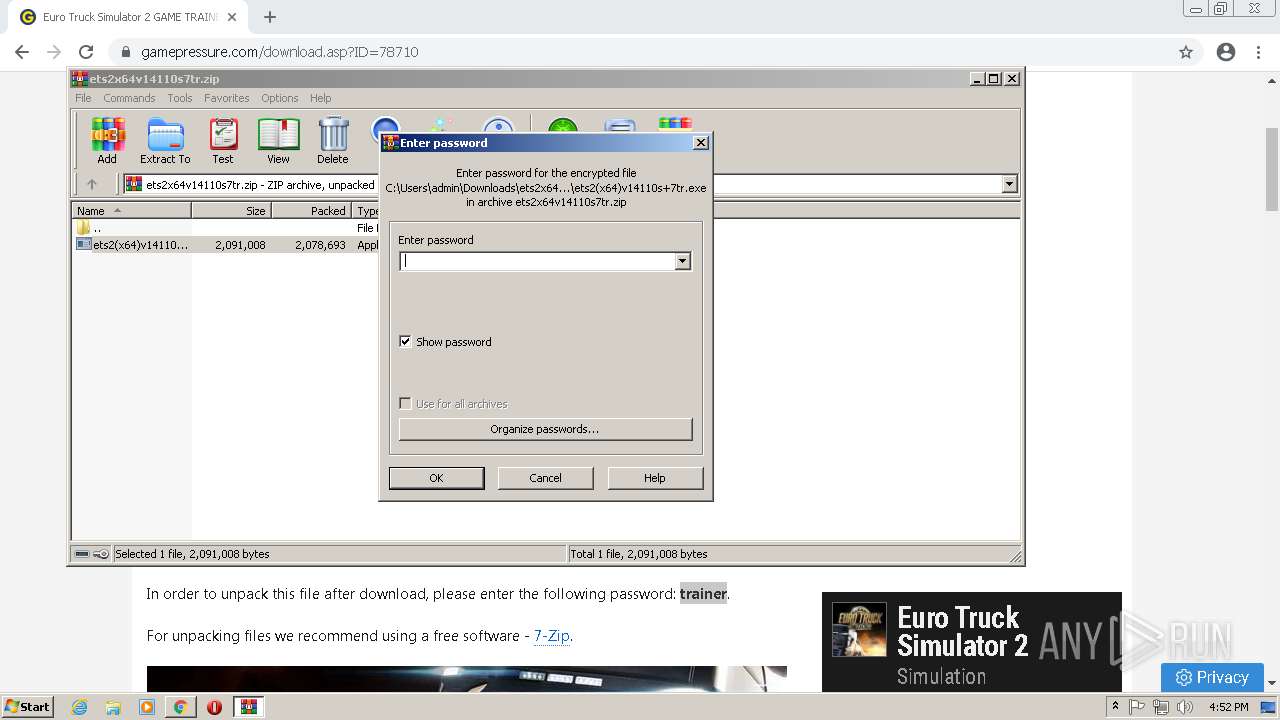Click OK in the Enter password dialog

click(x=436, y=478)
